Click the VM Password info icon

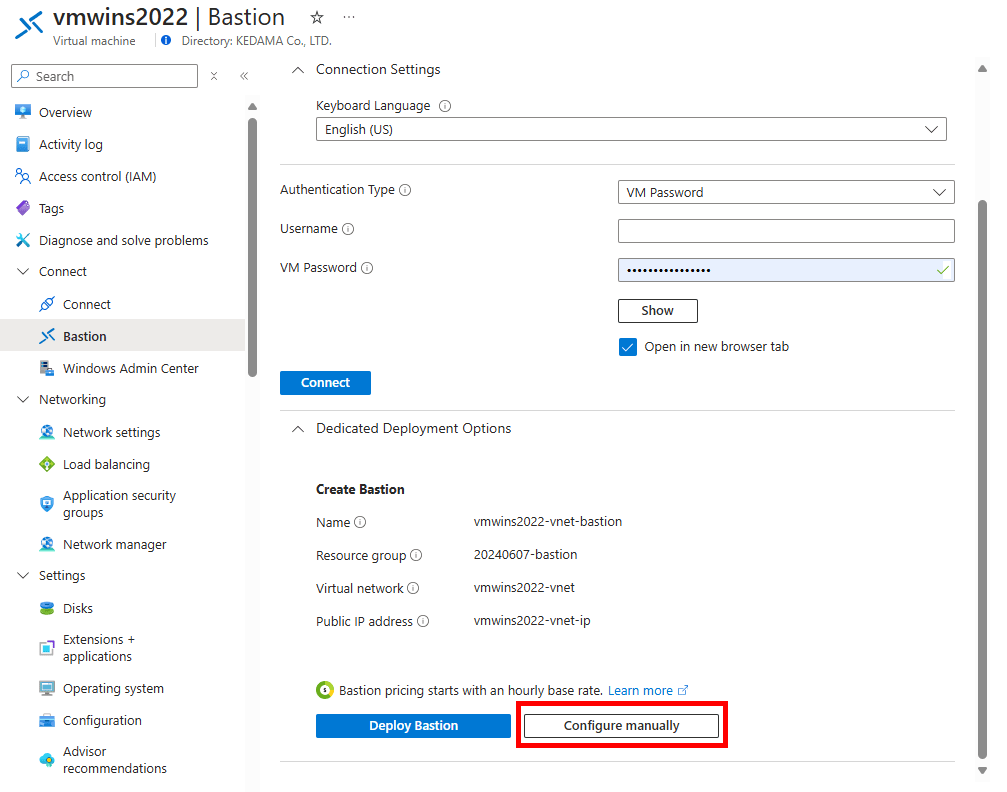367,268
